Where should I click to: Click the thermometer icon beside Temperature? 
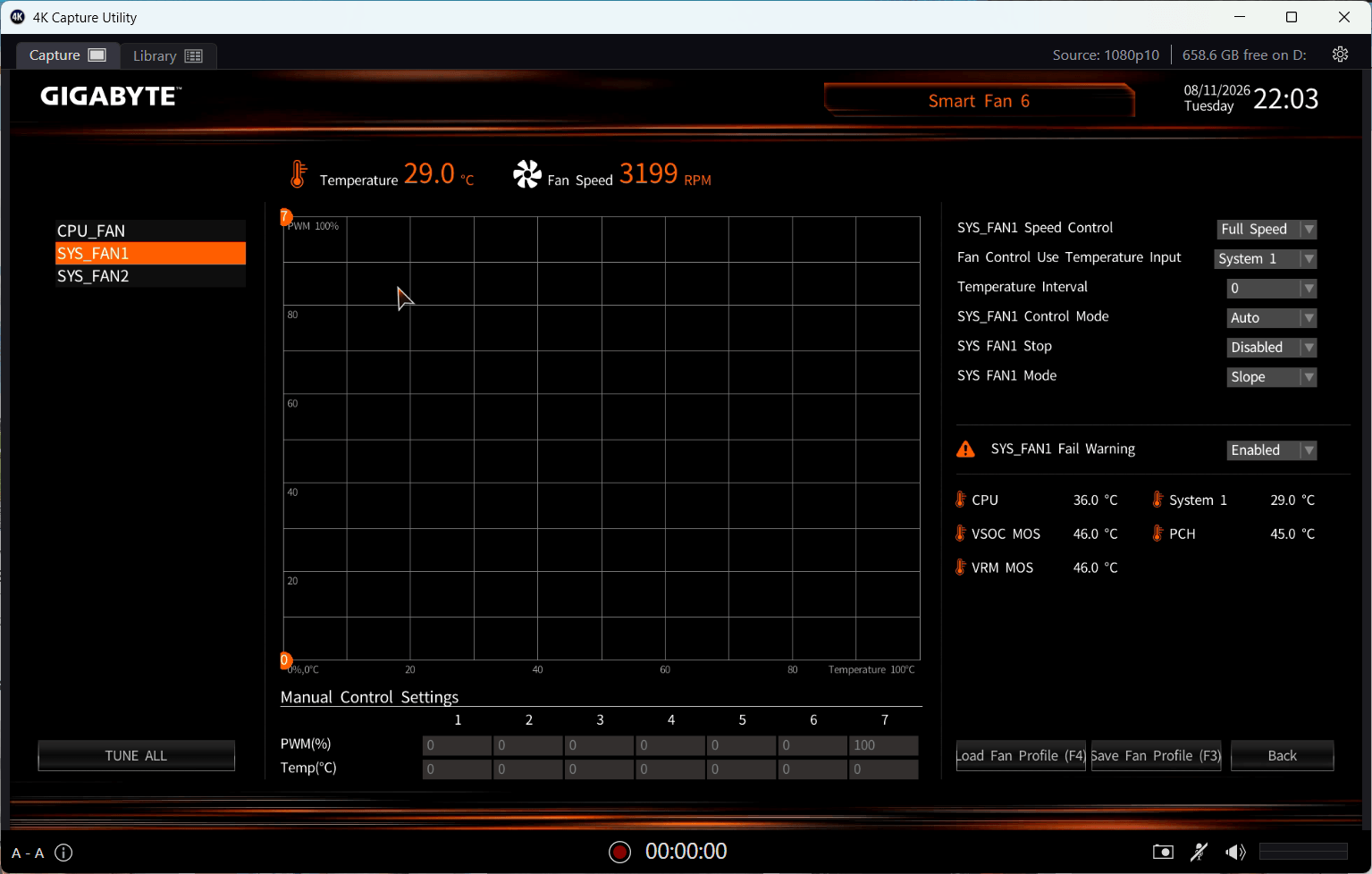298,173
